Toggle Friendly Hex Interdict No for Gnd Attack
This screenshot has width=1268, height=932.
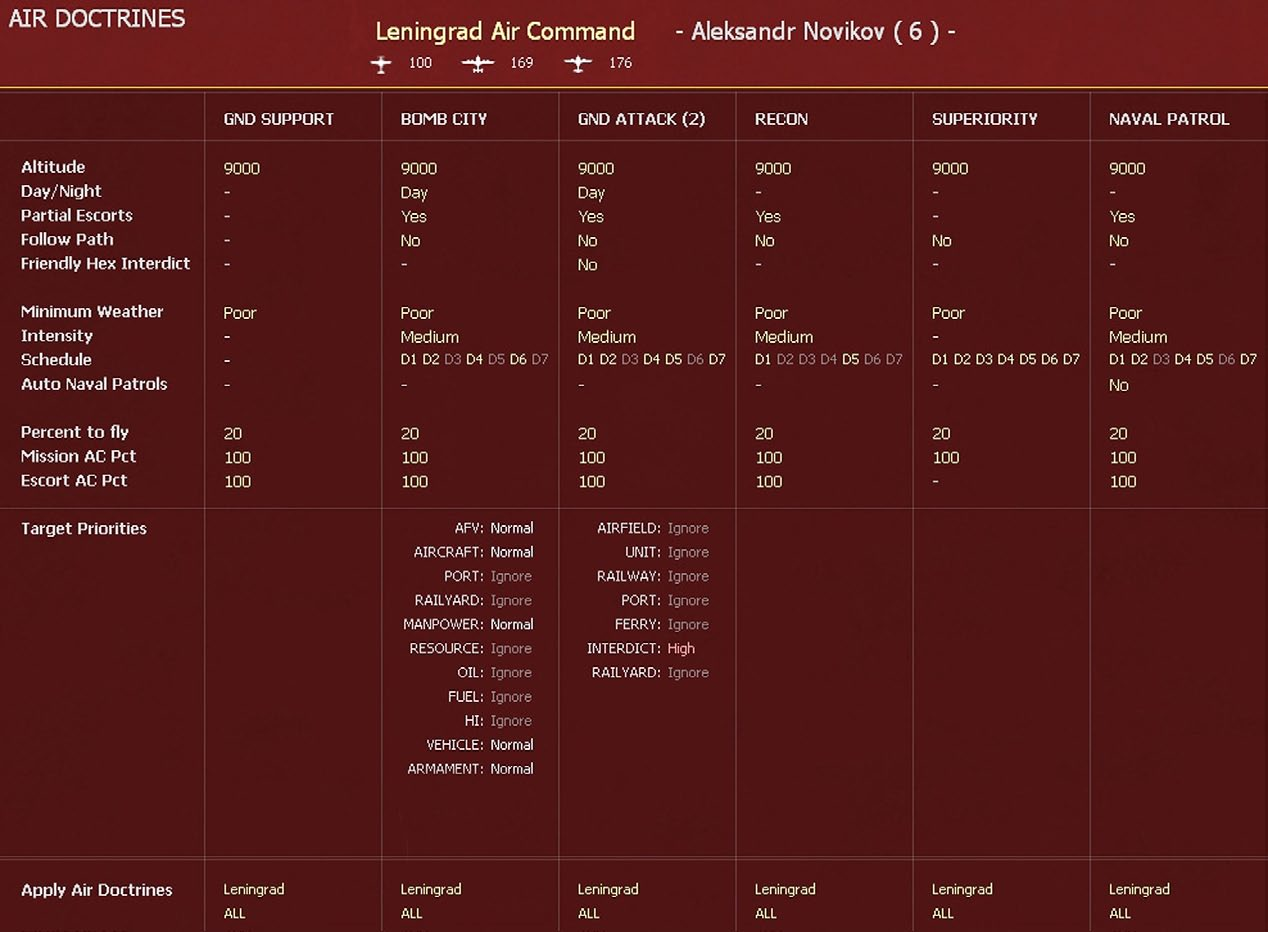click(587, 265)
